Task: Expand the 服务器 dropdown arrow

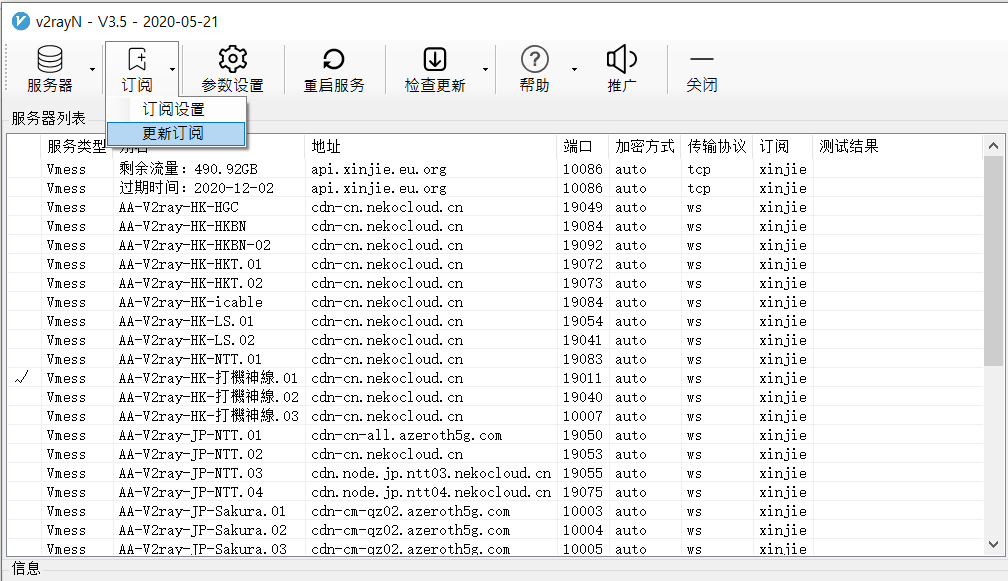Action: click(93, 69)
